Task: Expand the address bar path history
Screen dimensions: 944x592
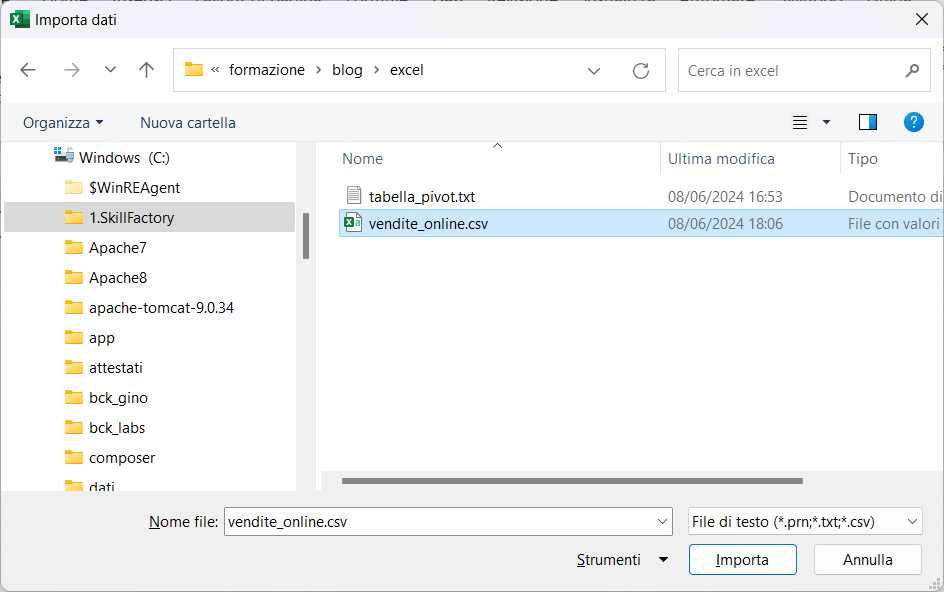Action: point(594,70)
